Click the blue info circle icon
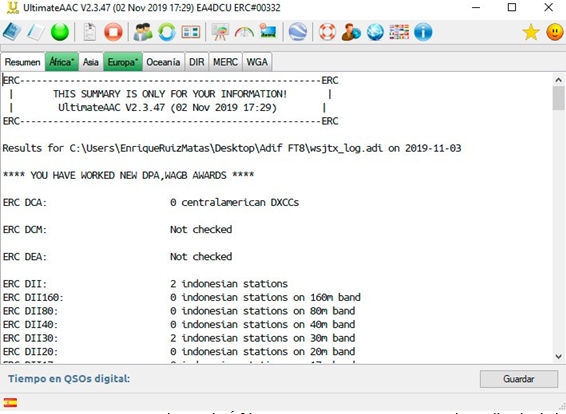This screenshot has width=566, height=414. click(423, 32)
